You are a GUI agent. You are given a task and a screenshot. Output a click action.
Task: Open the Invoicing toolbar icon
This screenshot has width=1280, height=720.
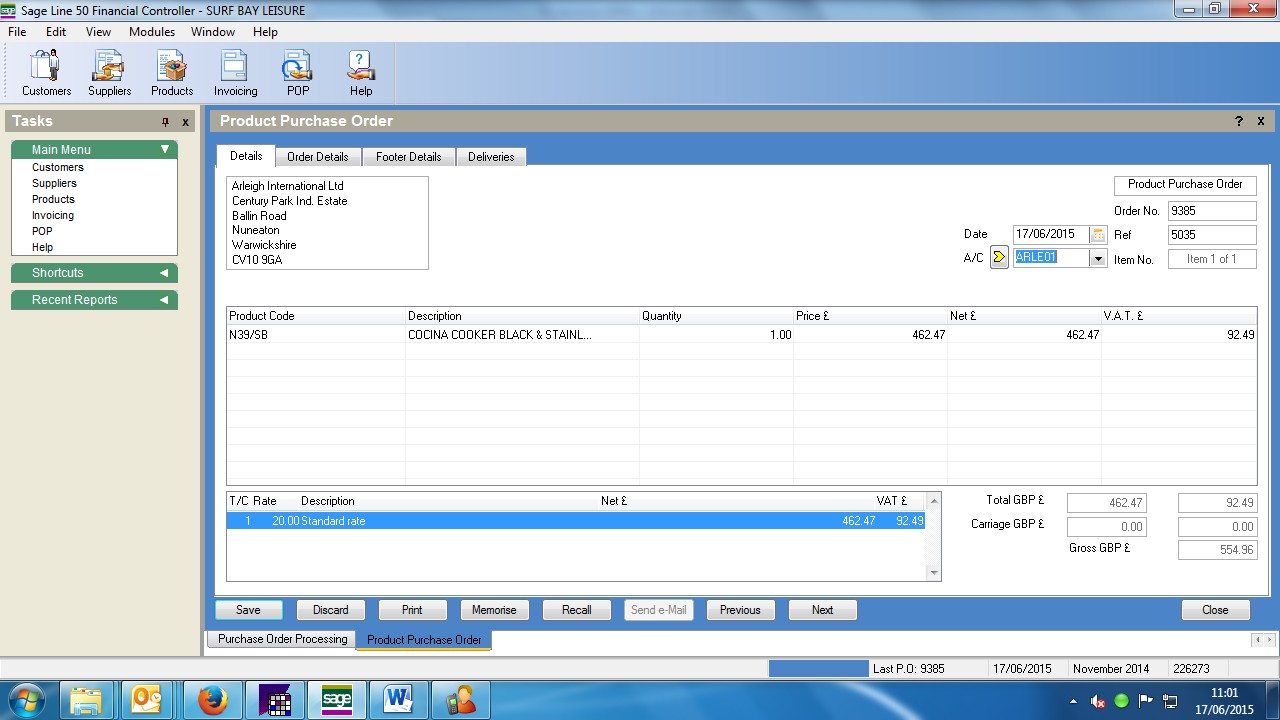(x=235, y=73)
